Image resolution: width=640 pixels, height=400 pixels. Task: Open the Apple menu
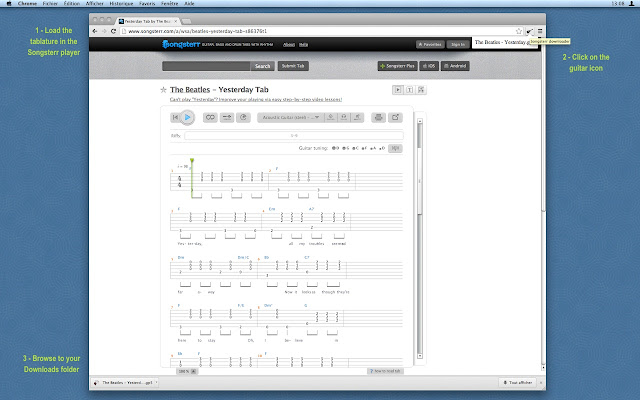[x=9, y=3]
